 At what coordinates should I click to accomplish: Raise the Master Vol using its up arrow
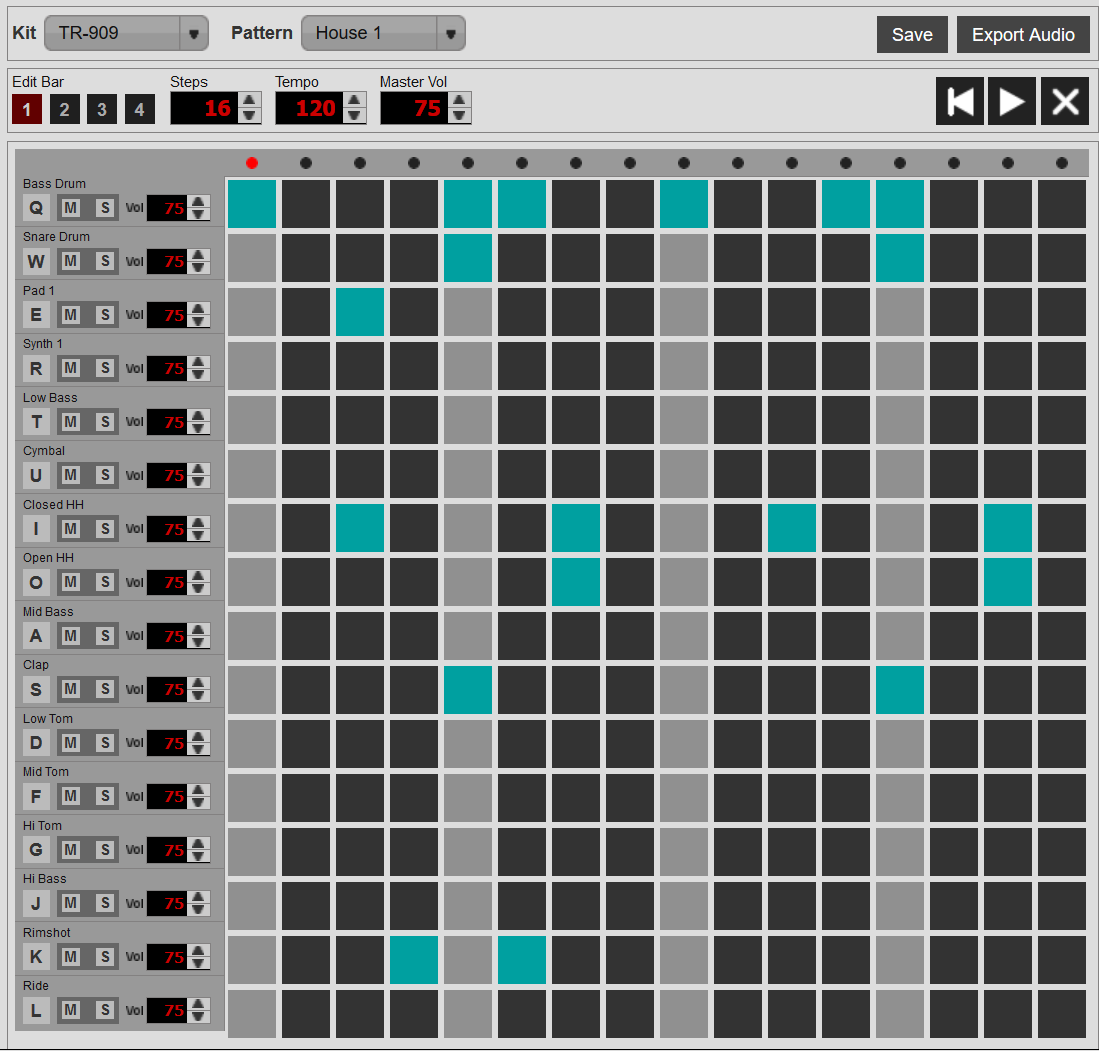[459, 101]
